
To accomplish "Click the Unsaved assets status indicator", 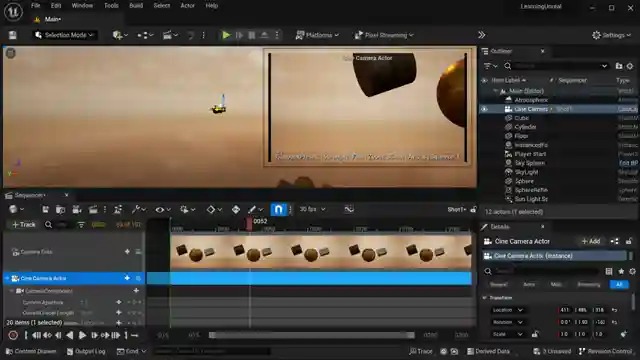I will coord(552,351).
